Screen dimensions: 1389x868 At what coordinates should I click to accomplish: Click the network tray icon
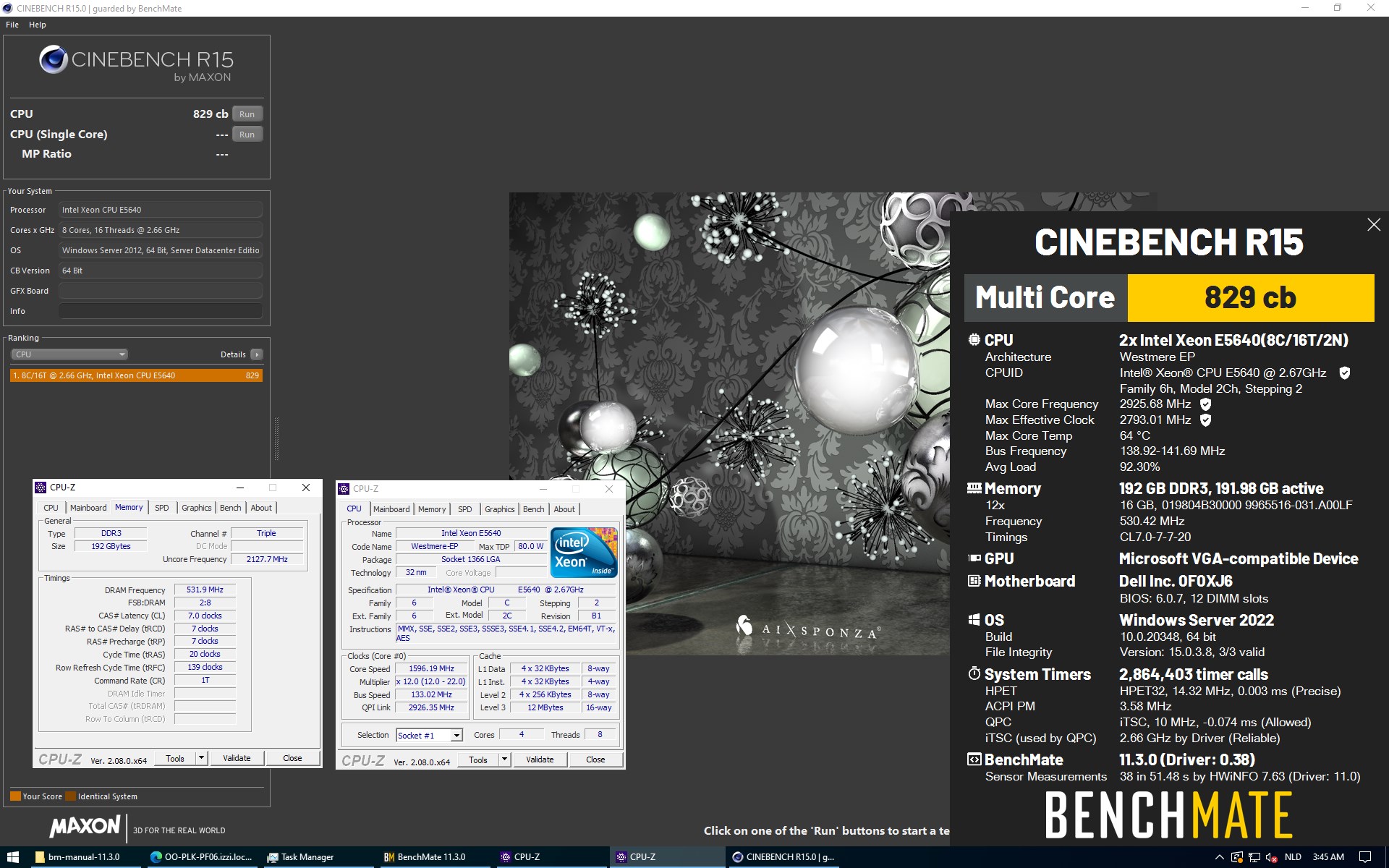[1254, 857]
